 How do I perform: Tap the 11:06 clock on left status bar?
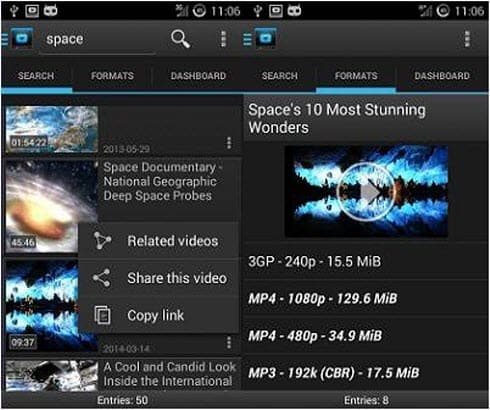(226, 11)
